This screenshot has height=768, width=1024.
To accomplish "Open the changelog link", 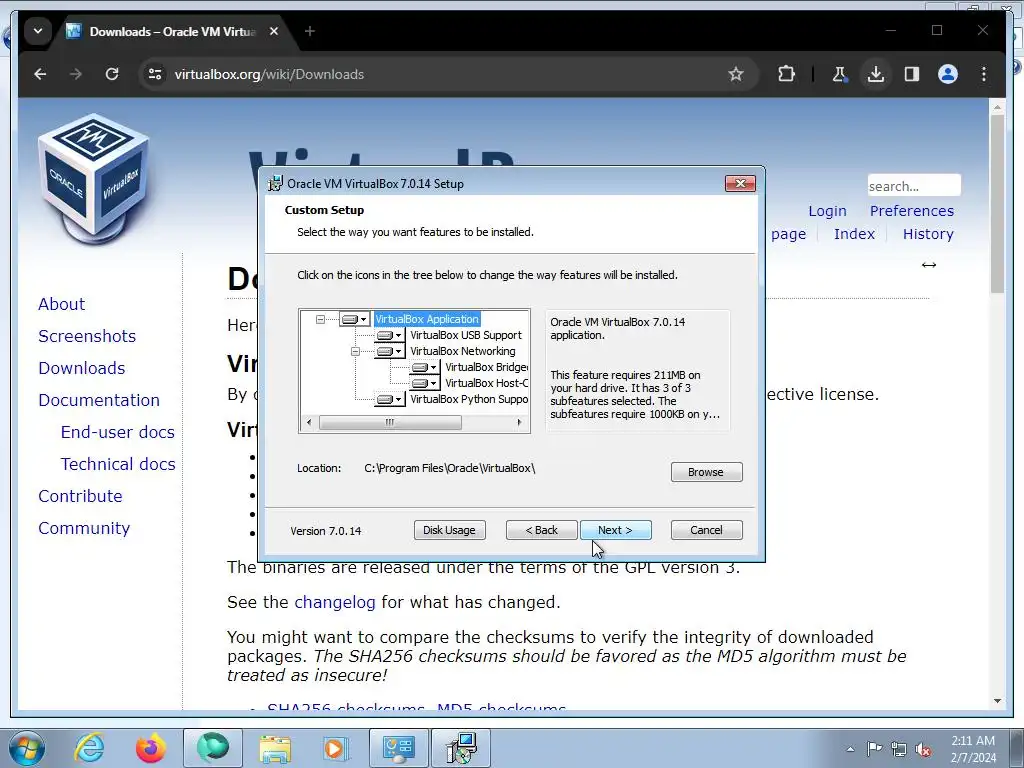I will (335, 602).
